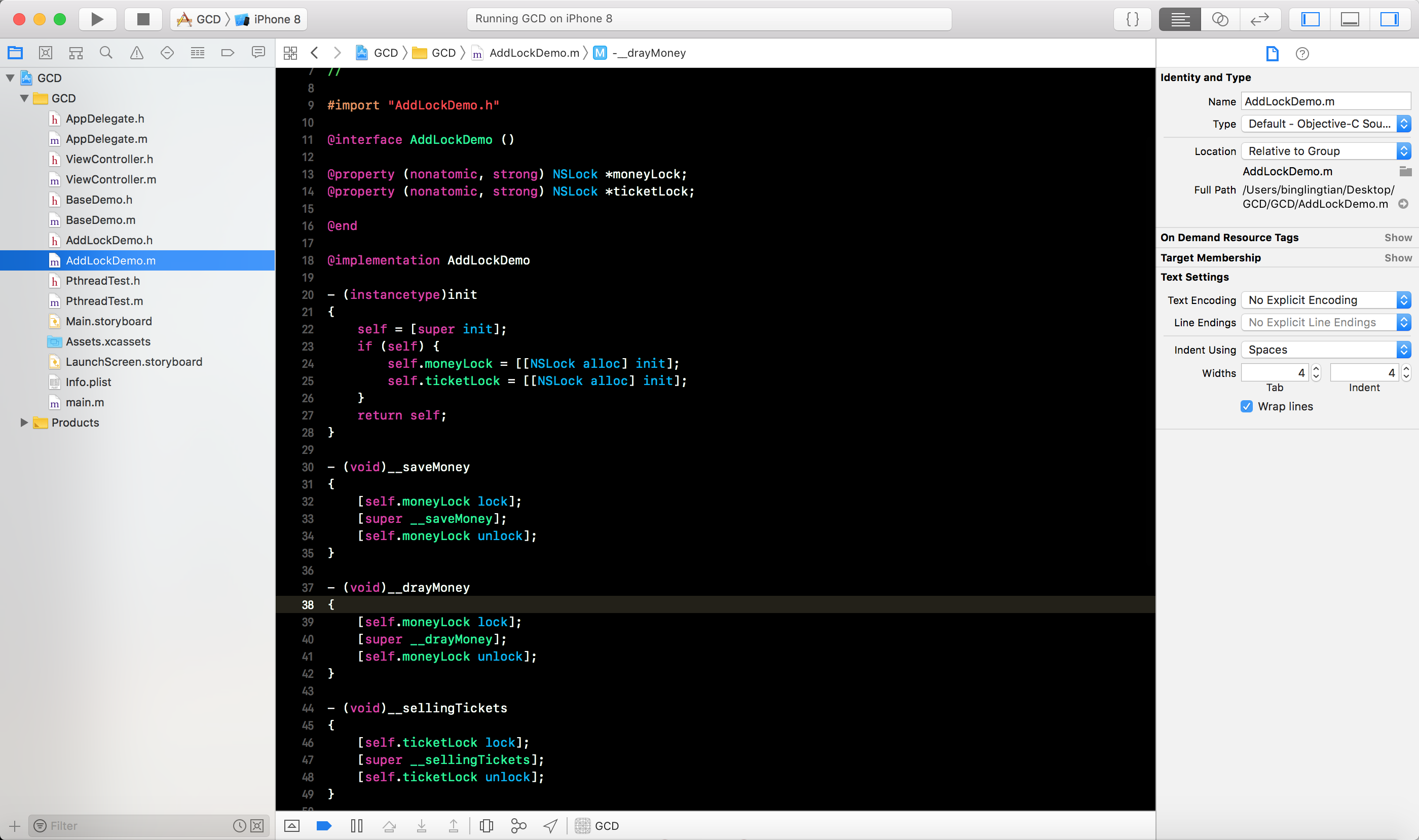Open the Text Encoding dropdown
This screenshot has height=840, width=1419.
pyautogui.click(x=1326, y=300)
